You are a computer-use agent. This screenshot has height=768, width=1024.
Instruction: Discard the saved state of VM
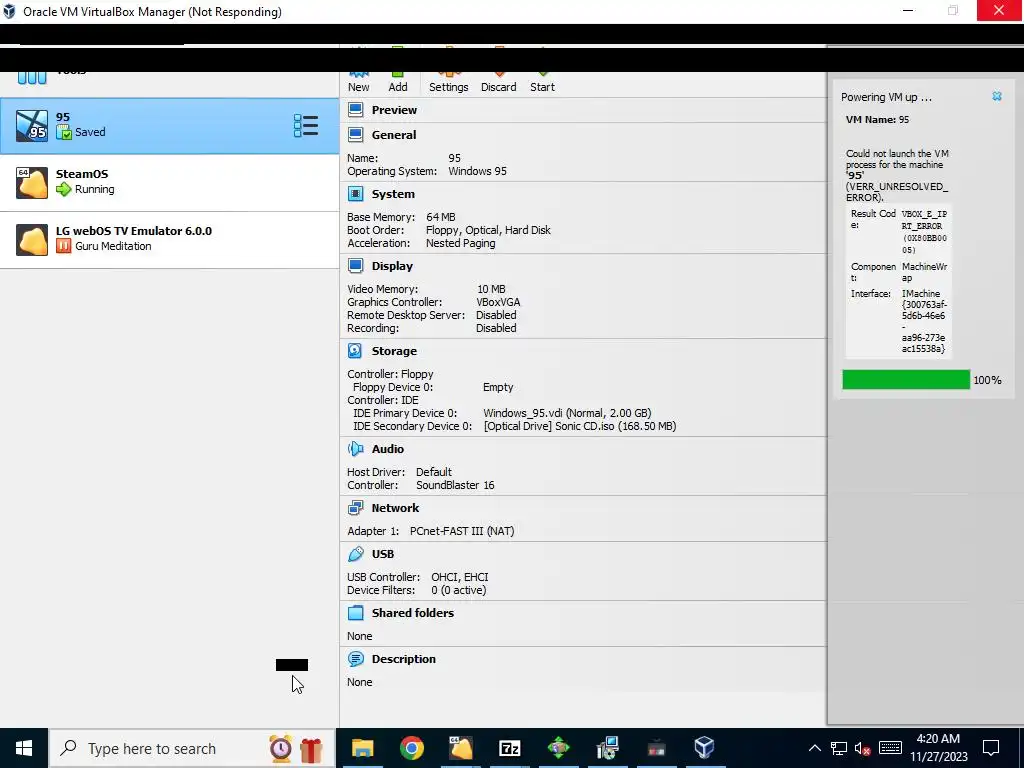click(x=498, y=82)
